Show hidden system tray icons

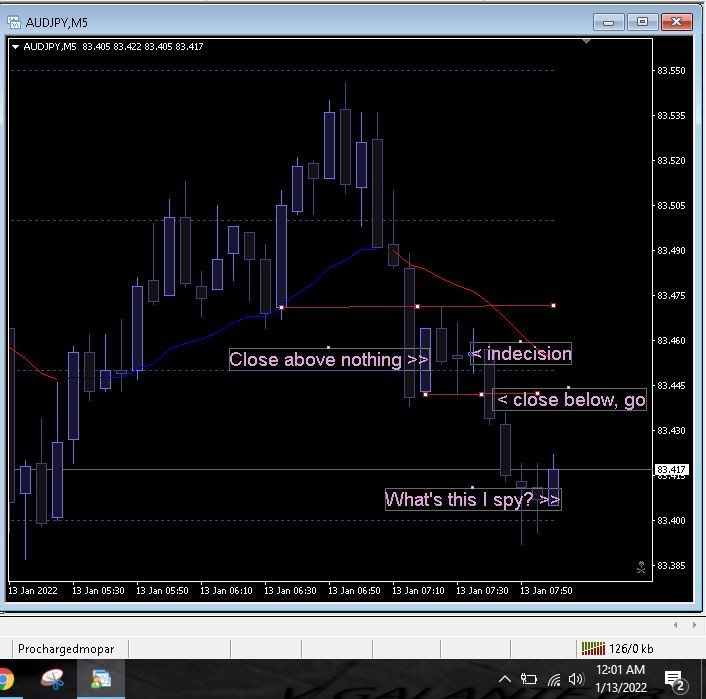tap(505, 679)
